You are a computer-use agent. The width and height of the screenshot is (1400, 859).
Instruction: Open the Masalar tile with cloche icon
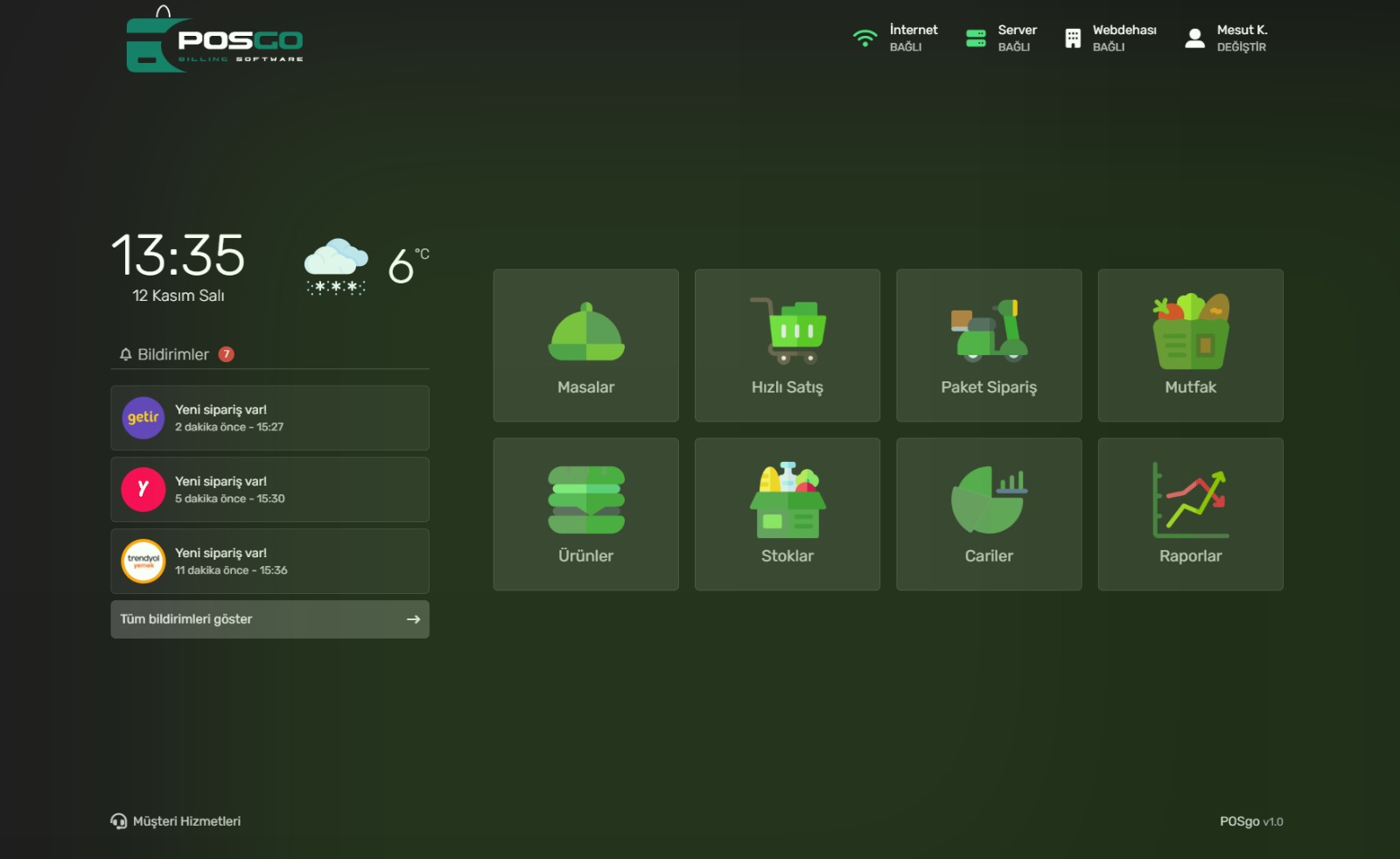pyautogui.click(x=585, y=346)
